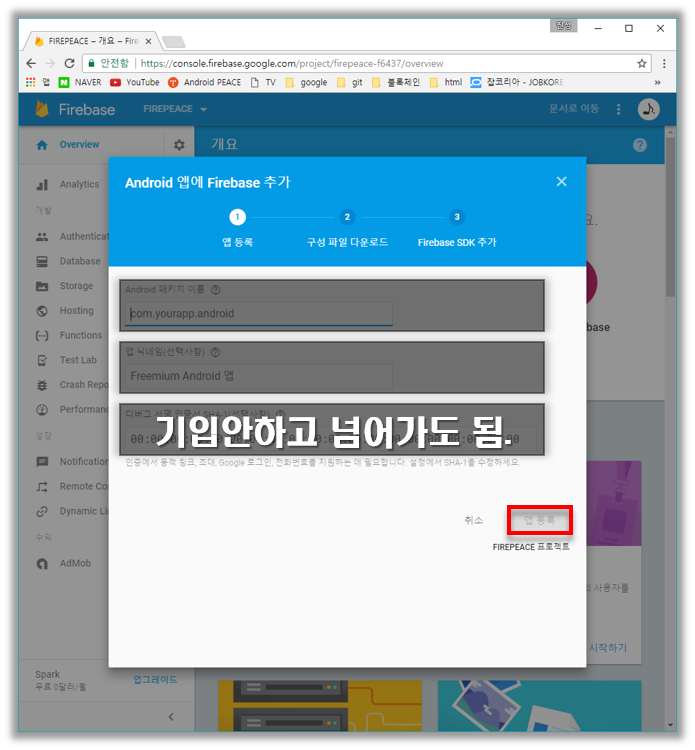Go back with the browser back arrow

point(31,64)
